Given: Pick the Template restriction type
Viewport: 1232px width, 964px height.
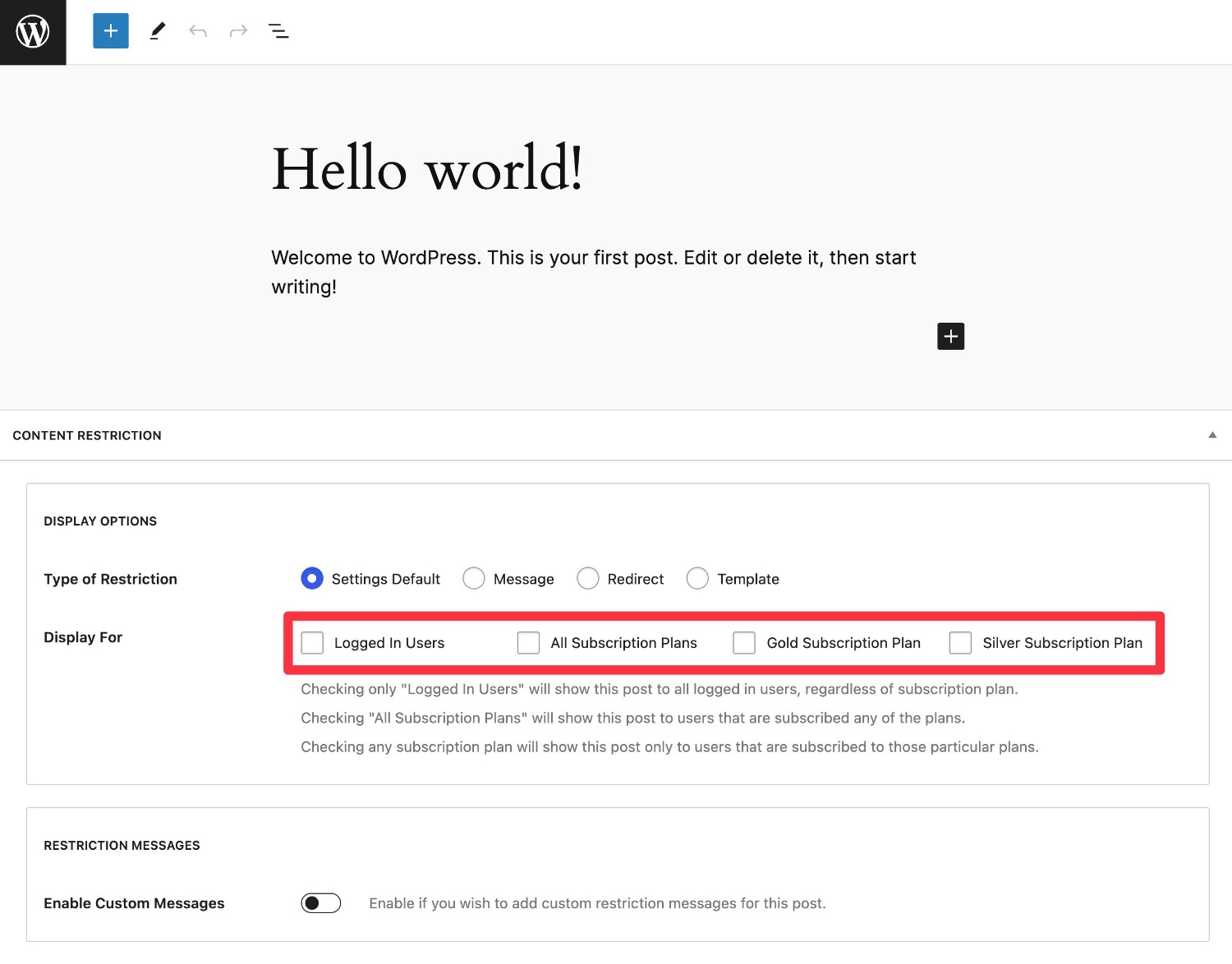Looking at the screenshot, I should coord(697,579).
